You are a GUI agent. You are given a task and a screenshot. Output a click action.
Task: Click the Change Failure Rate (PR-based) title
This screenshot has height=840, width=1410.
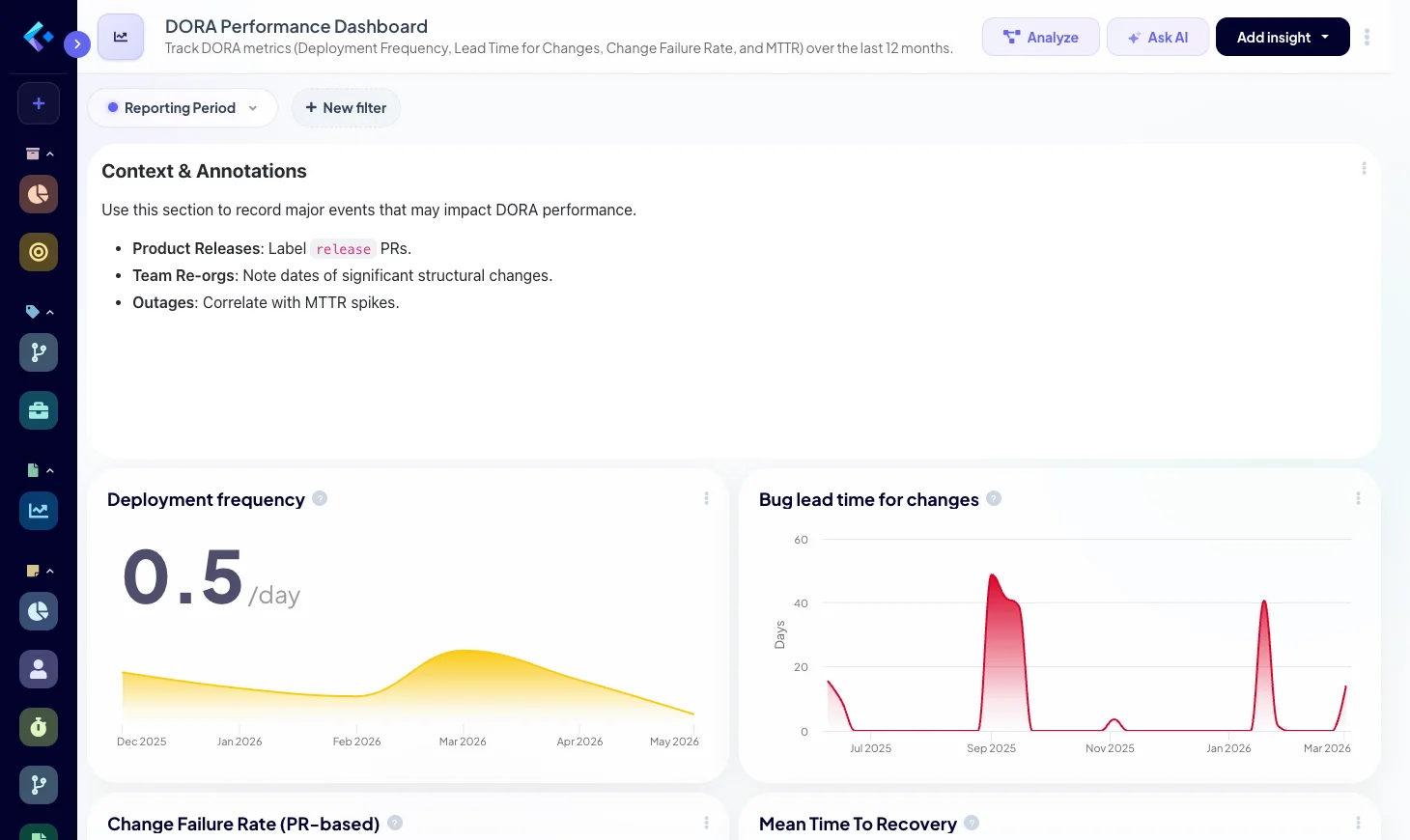pos(243,824)
